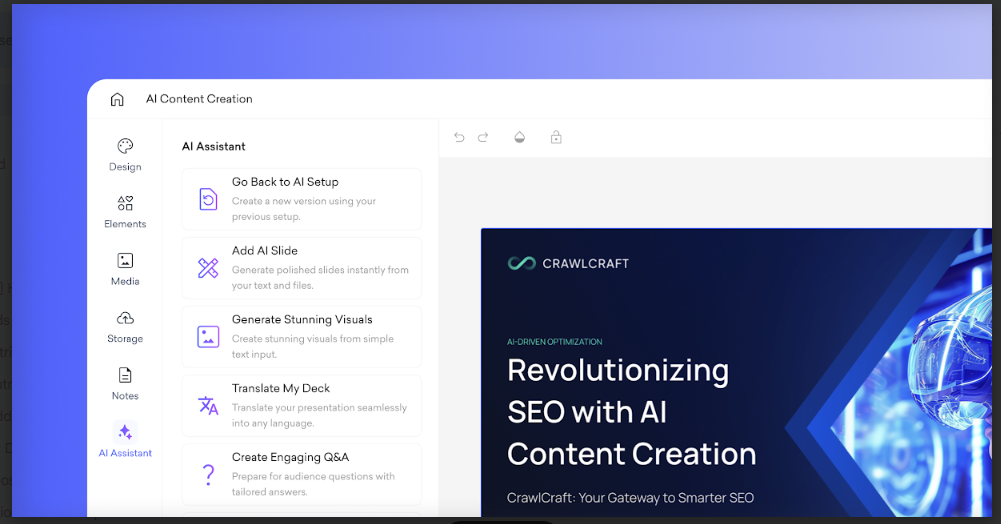Click the AI Assistant panel heading
1001x524 pixels.
[214, 146]
